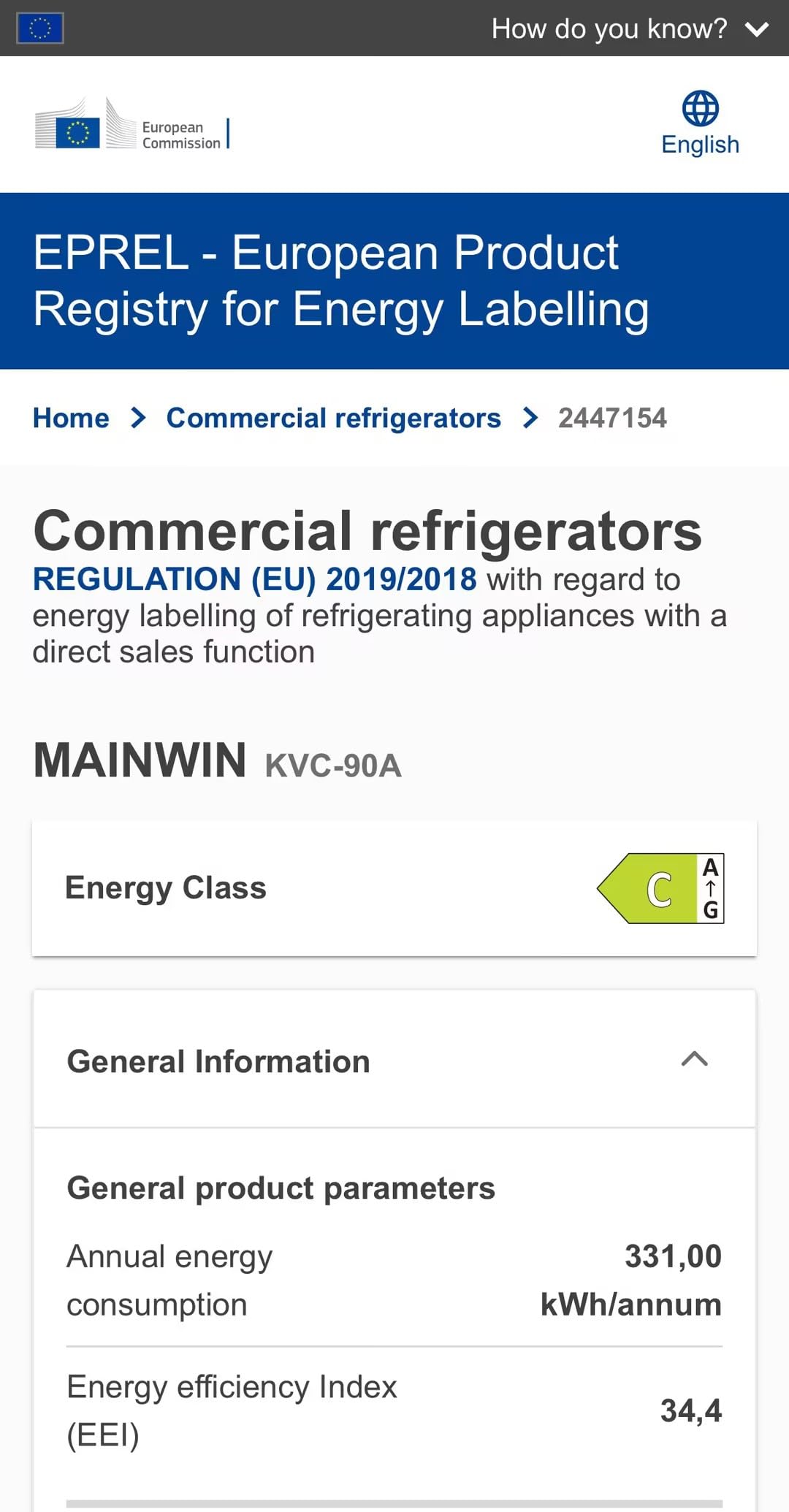Screen dimensions: 789x1512
Task: Click the Annual energy consumption row
Action: (394, 1280)
